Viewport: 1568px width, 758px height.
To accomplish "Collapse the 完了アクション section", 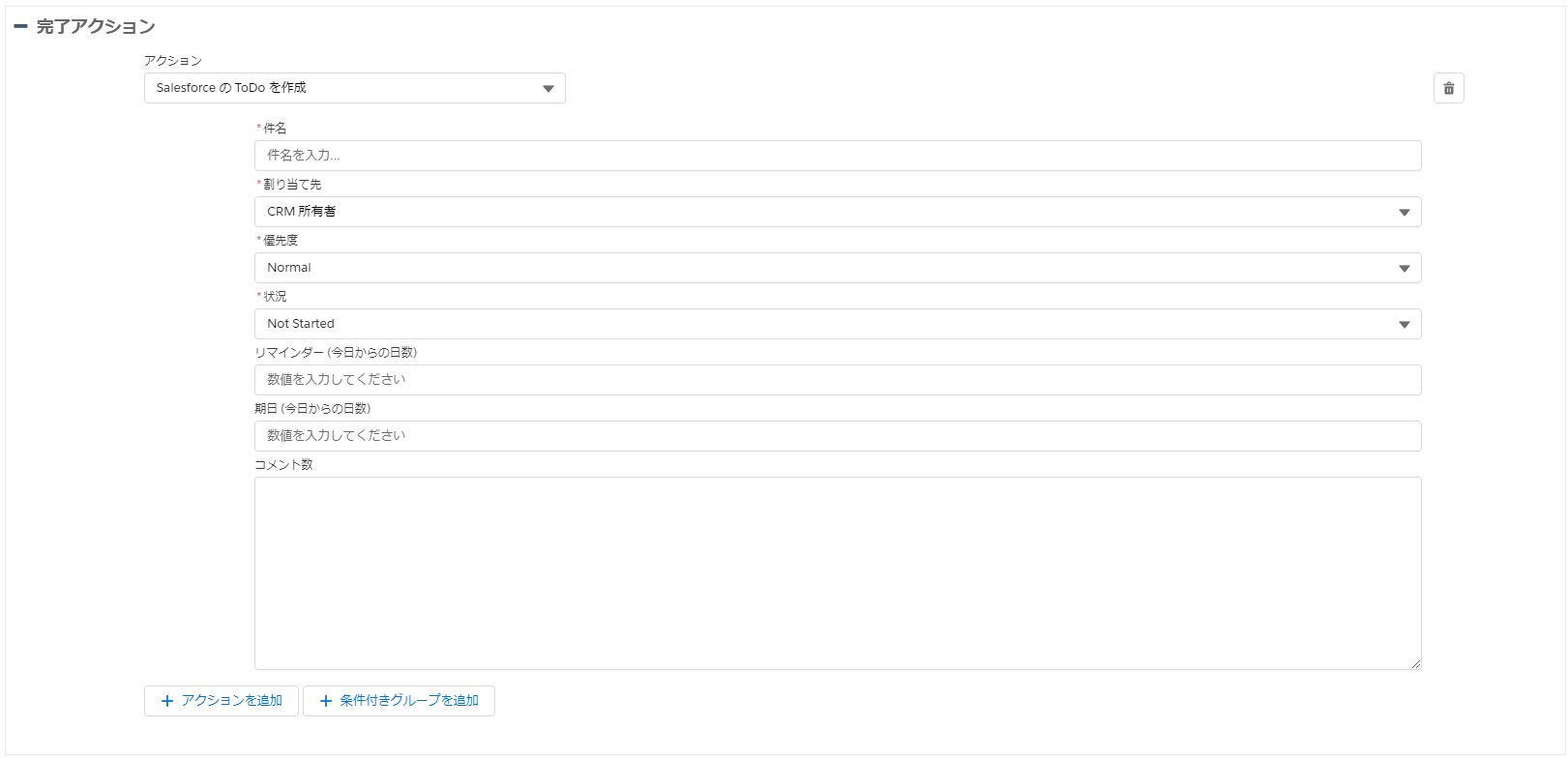I will tap(20, 27).
